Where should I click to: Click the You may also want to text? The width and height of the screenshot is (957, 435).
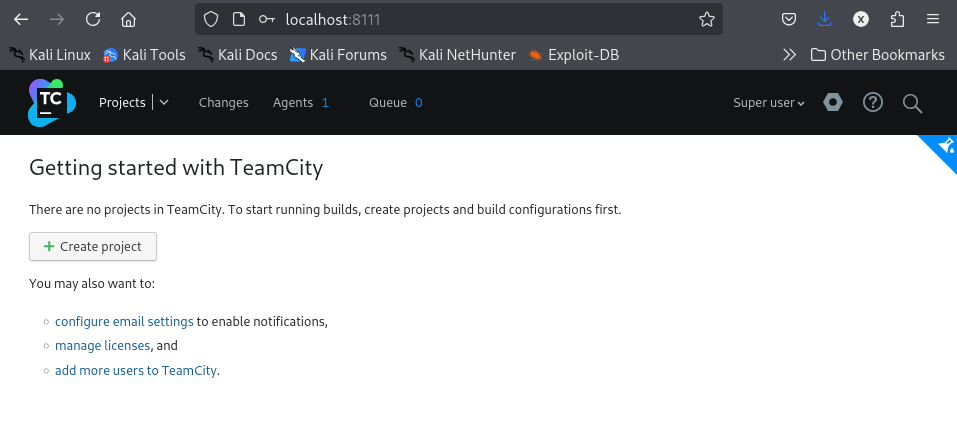coord(92,284)
